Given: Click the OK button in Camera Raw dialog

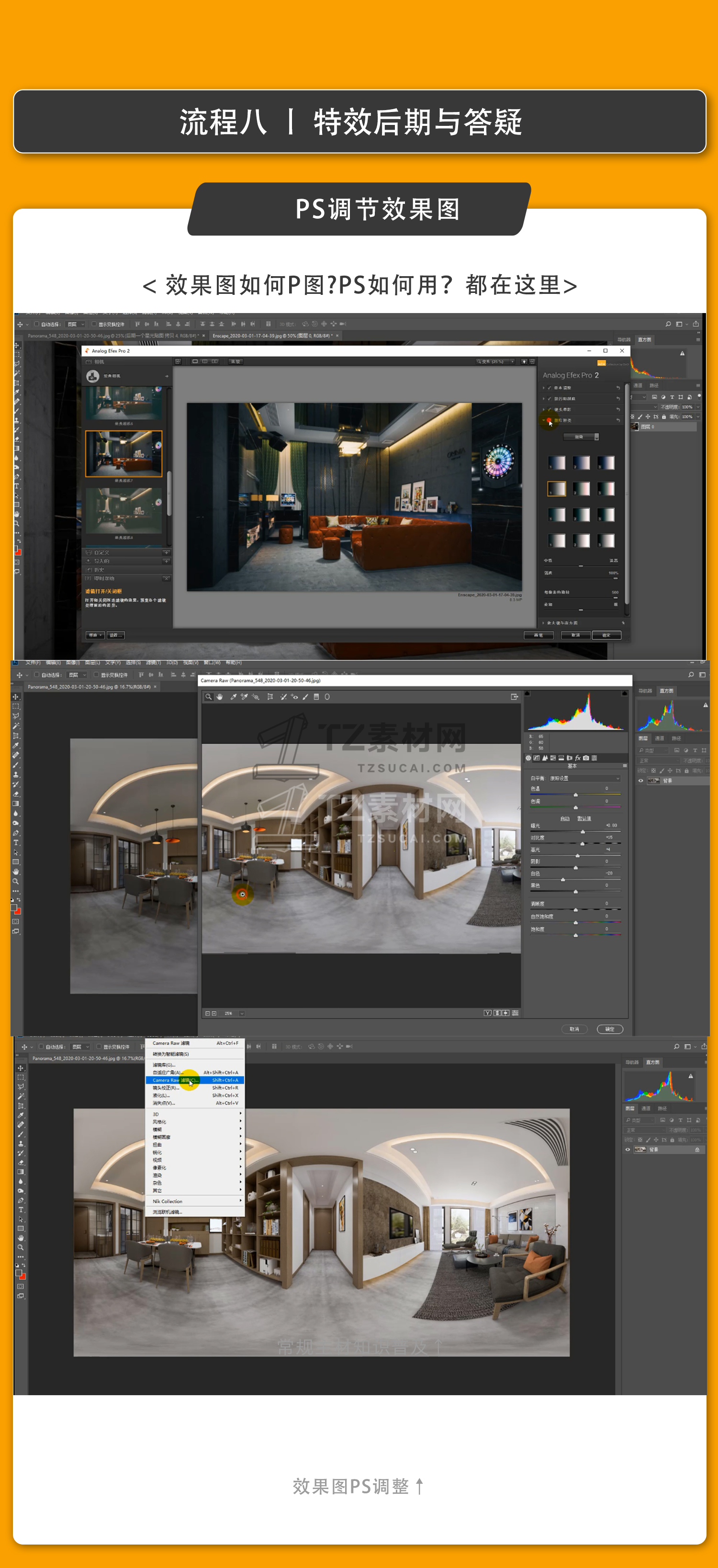Looking at the screenshot, I should pyautogui.click(x=610, y=1029).
